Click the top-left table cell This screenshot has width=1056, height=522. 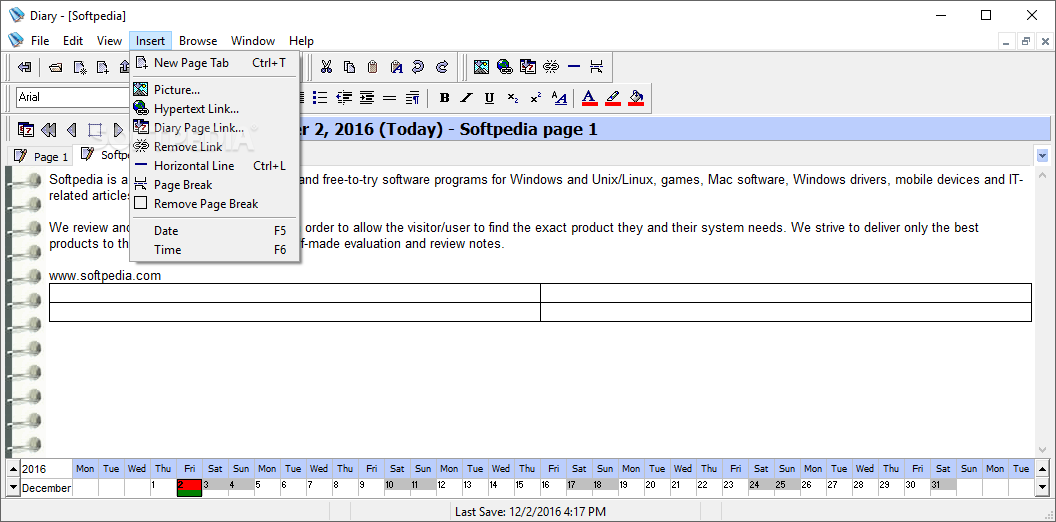[295, 293]
